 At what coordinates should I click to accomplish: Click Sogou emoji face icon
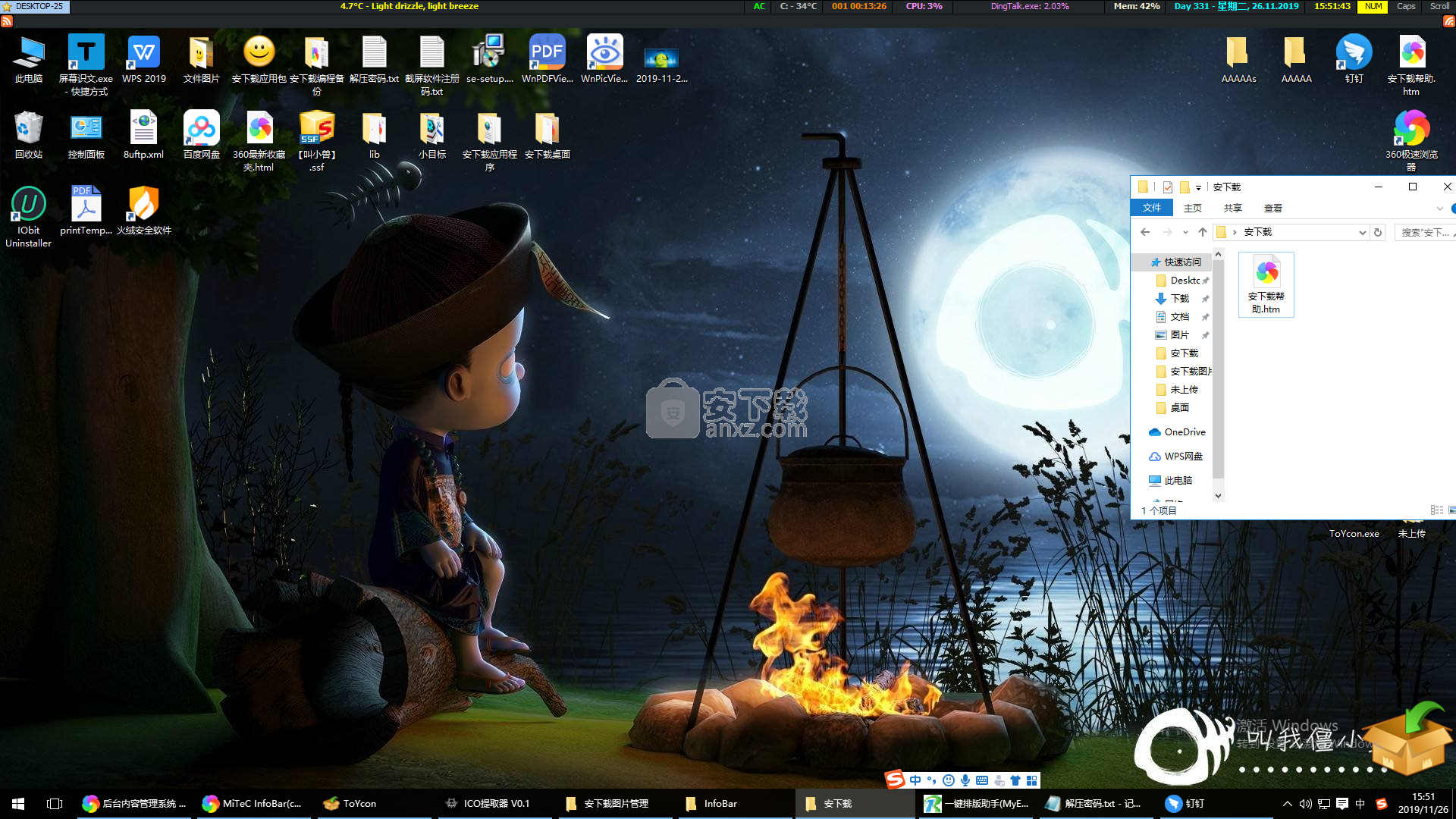tap(949, 780)
